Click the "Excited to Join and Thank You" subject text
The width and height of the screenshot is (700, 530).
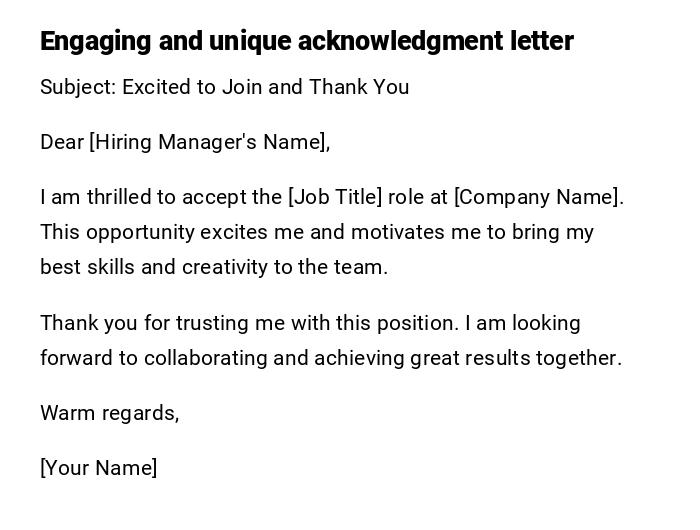coord(265,87)
